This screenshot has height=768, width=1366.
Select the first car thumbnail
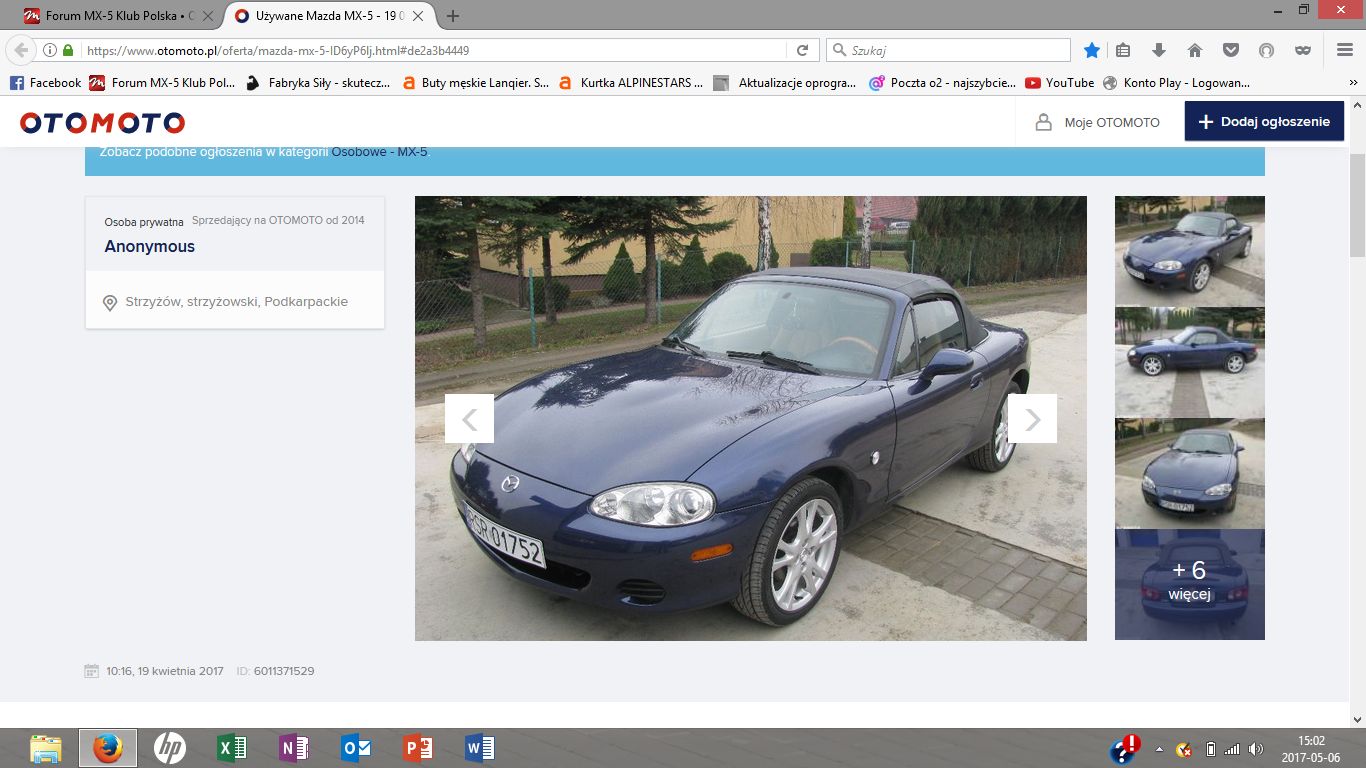(x=1190, y=251)
